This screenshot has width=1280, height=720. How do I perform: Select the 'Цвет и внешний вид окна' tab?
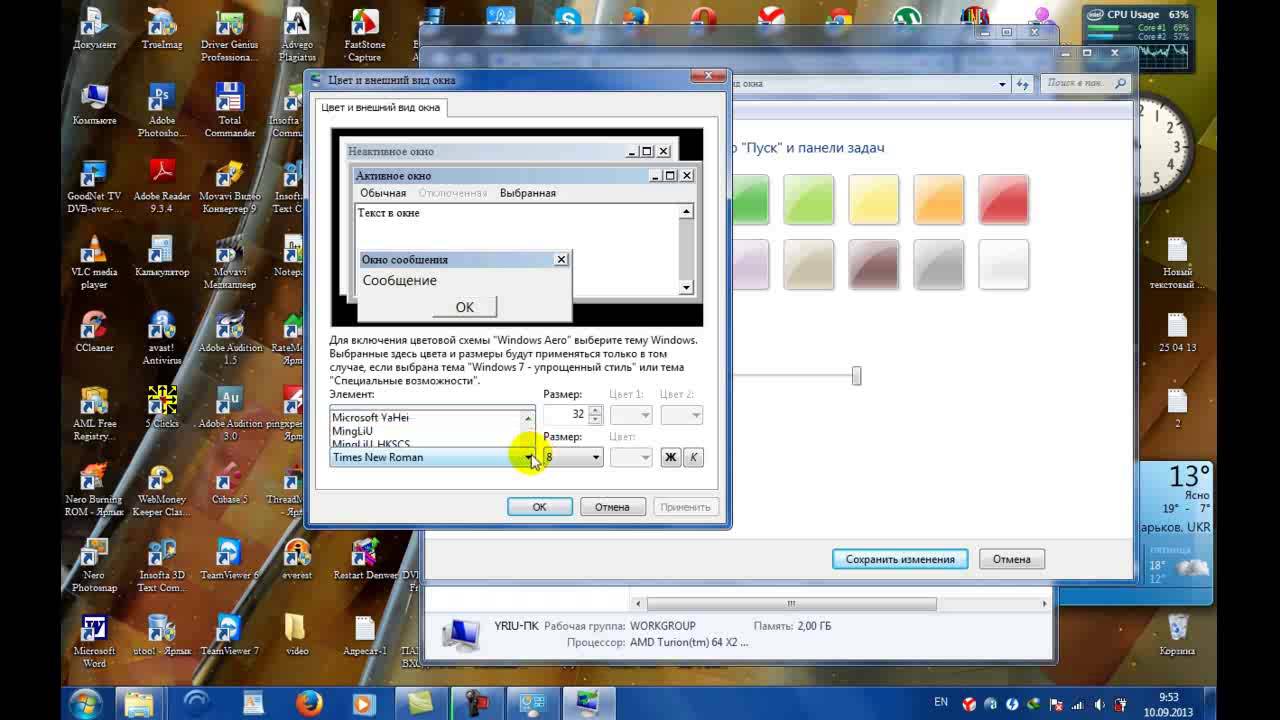pos(380,107)
